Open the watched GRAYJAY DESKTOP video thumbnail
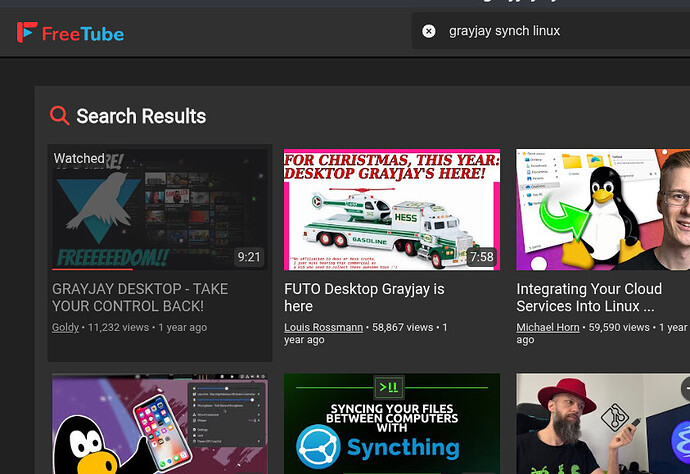The image size is (690, 474). tap(160, 209)
